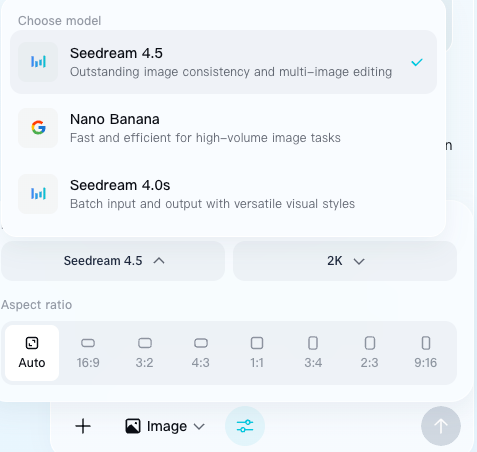Click the Google logo next to Nano Banana
This screenshot has height=452, width=477.
click(38, 128)
